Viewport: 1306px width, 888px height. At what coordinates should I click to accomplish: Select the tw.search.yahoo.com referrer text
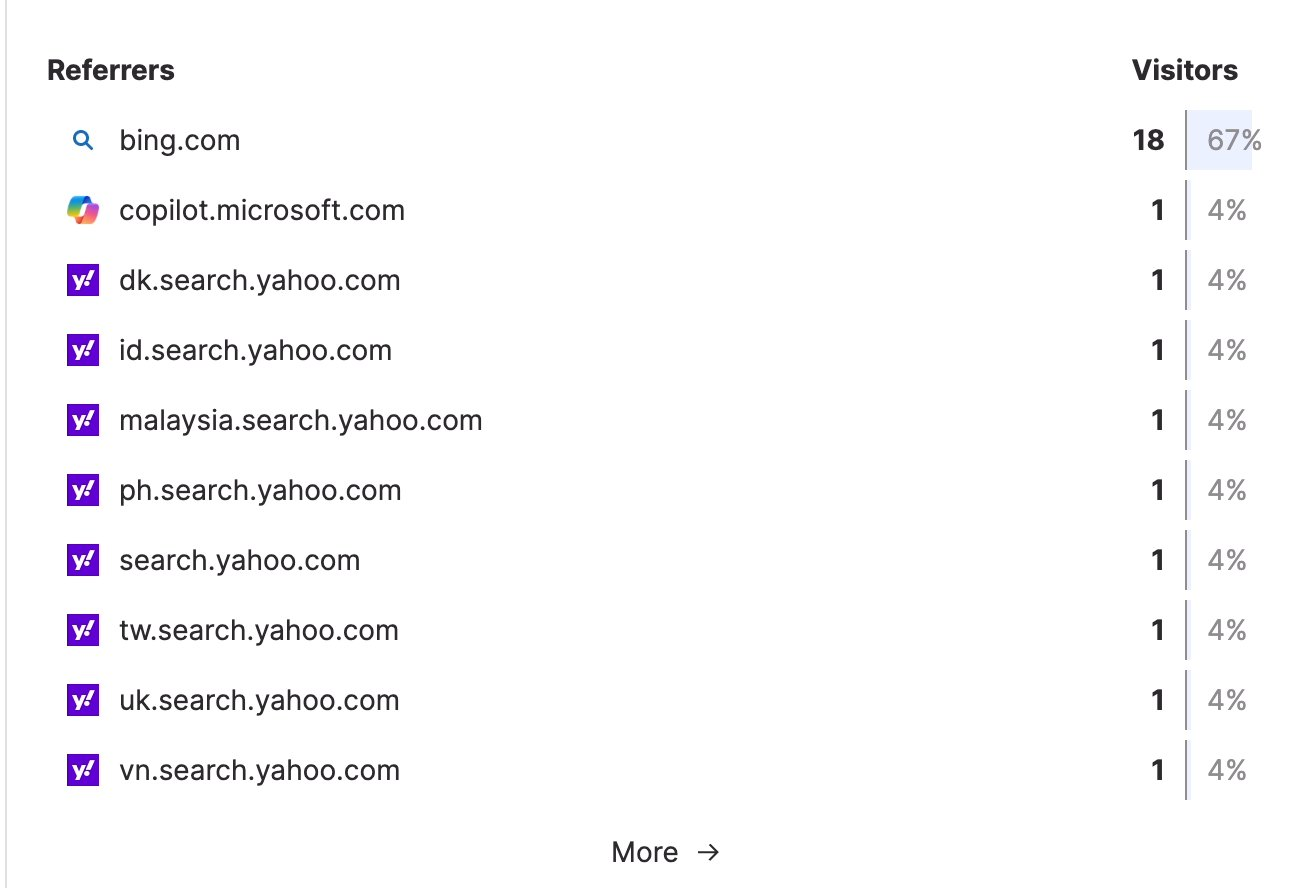(259, 631)
